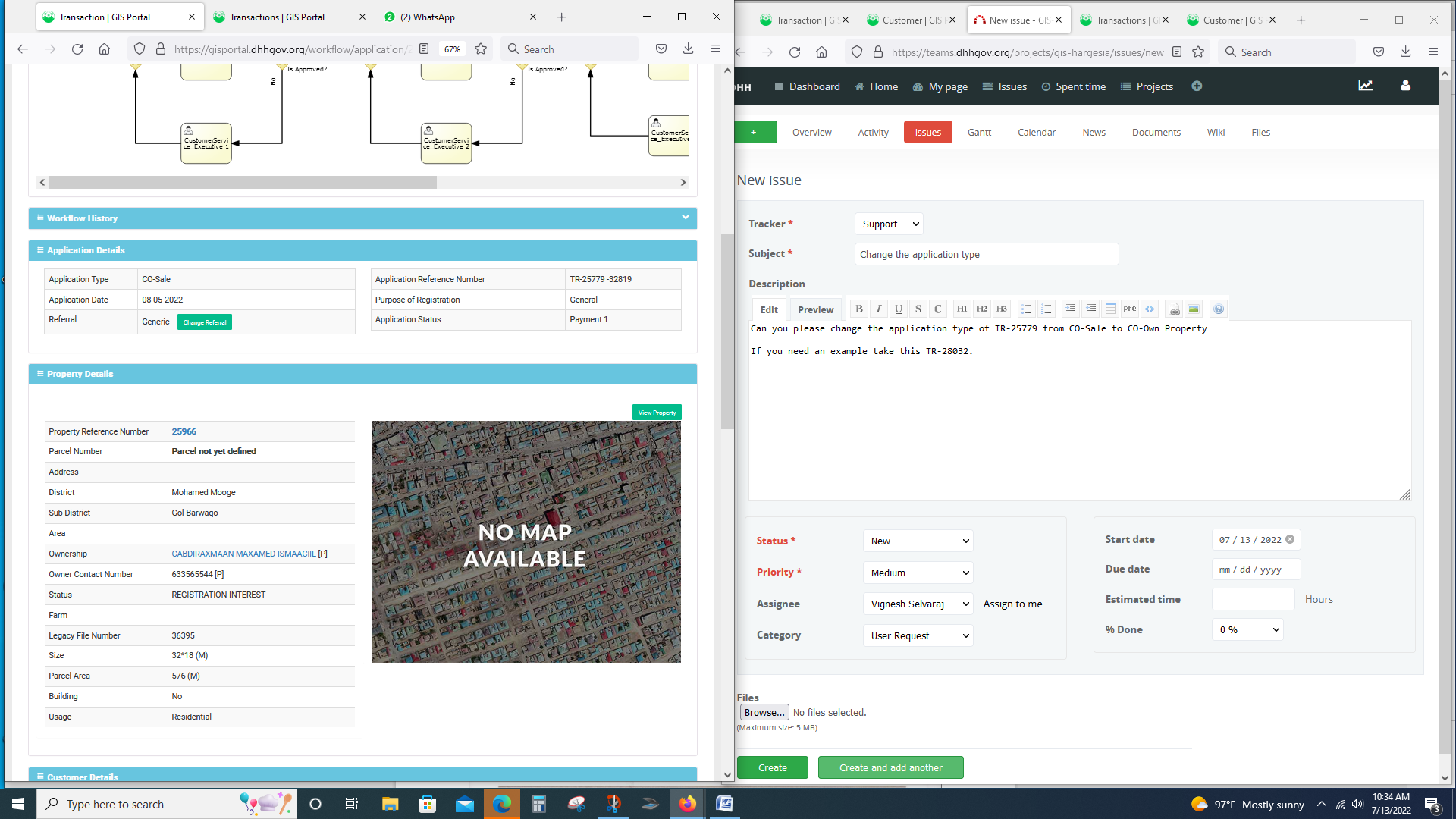This screenshot has height=819, width=1456.
Task: Apply underline formatting in description toolbar
Action: tap(898, 309)
